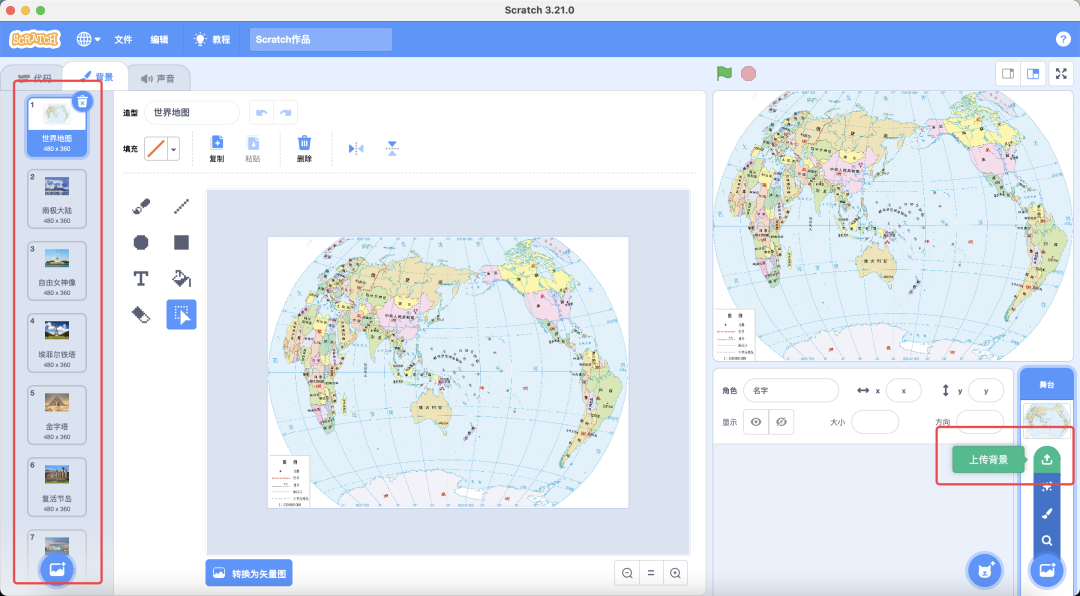The width and height of the screenshot is (1080, 596).
Task: Select the Brush tool in paint editor
Action: pyautogui.click(x=141, y=206)
